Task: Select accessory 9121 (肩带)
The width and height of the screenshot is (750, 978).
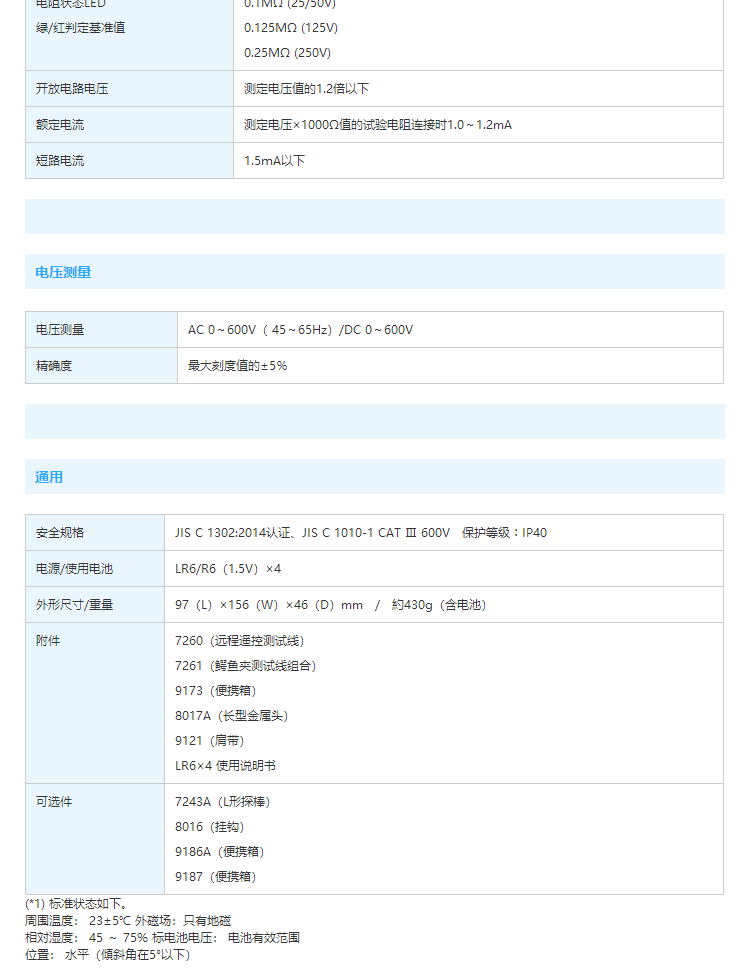Action: [x=209, y=740]
